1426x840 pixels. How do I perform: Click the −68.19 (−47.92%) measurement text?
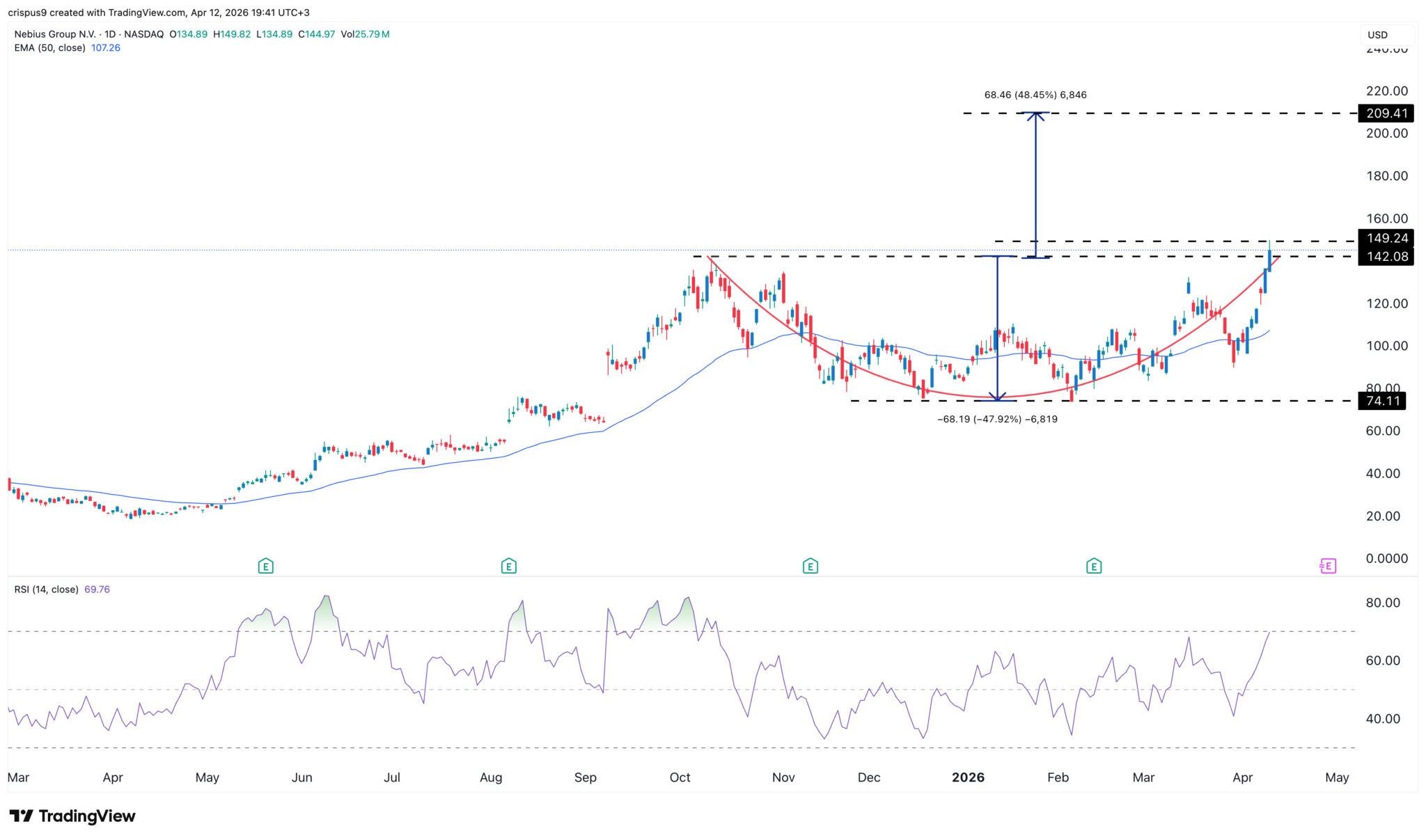pyautogui.click(x=997, y=419)
